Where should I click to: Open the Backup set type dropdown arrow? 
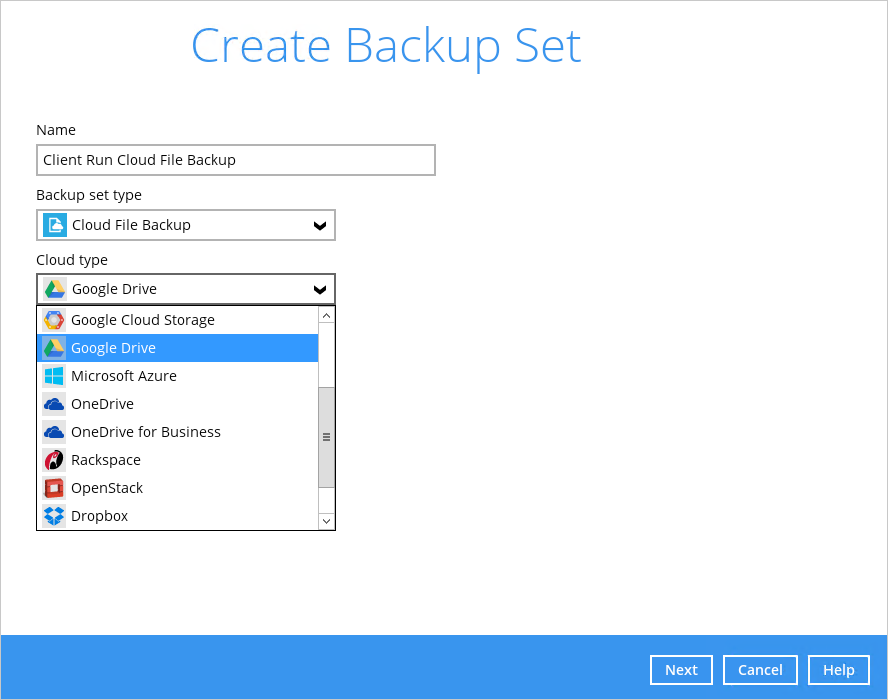tap(320, 225)
